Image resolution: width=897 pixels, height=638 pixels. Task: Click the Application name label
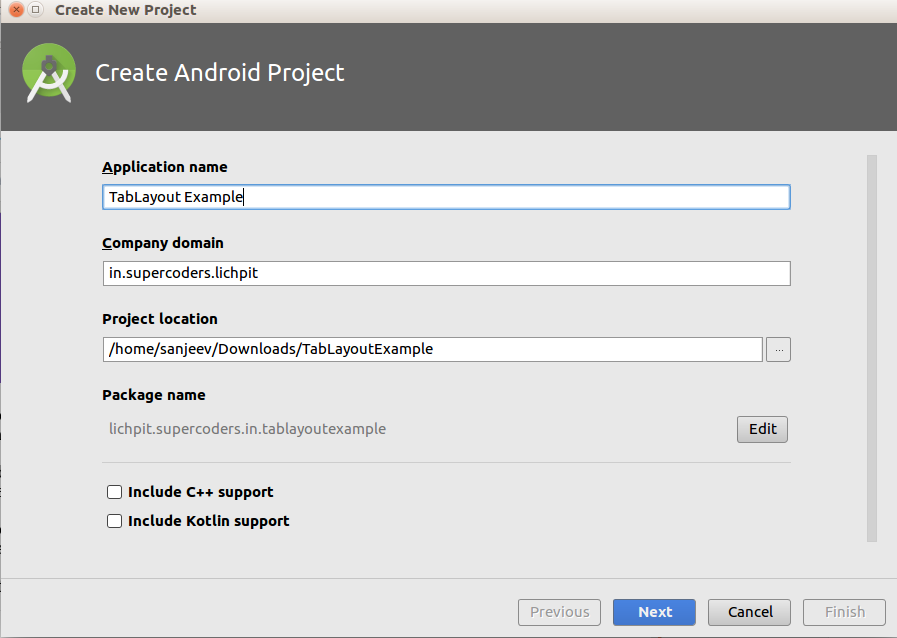[165, 167]
